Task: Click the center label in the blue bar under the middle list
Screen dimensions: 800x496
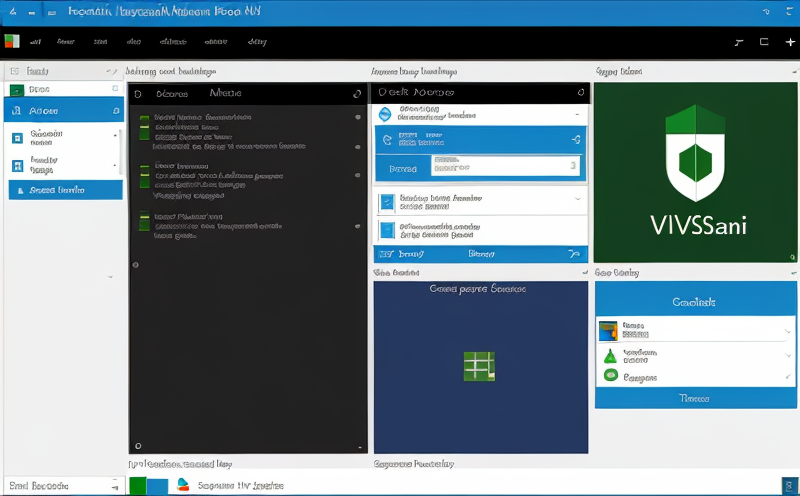Action: [481, 254]
